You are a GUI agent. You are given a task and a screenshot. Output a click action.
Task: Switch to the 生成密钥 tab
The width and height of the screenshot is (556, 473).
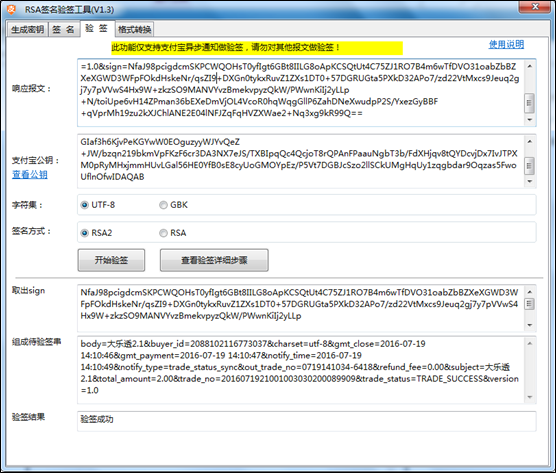point(28,29)
